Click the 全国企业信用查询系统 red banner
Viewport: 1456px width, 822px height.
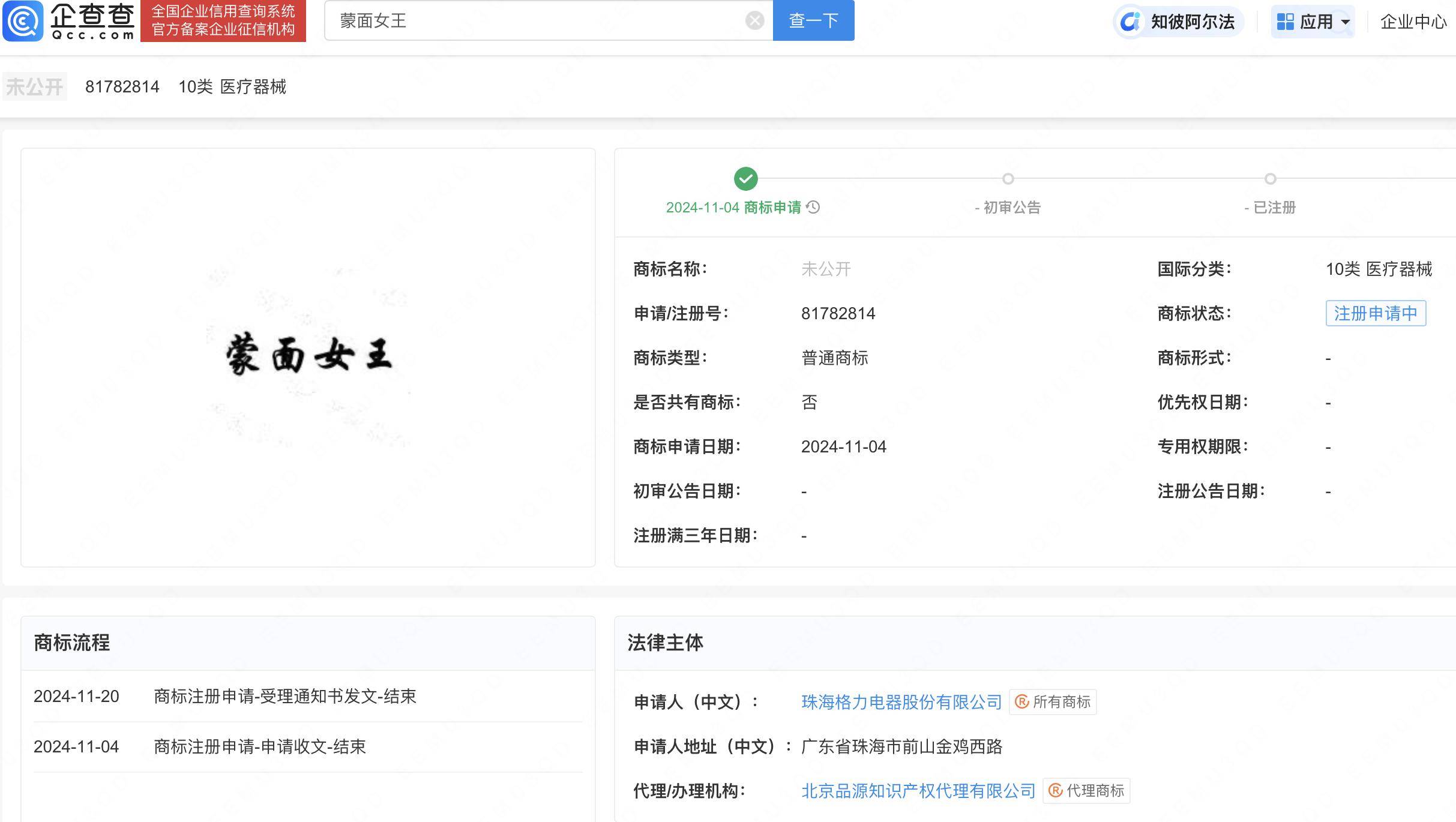click(x=223, y=20)
